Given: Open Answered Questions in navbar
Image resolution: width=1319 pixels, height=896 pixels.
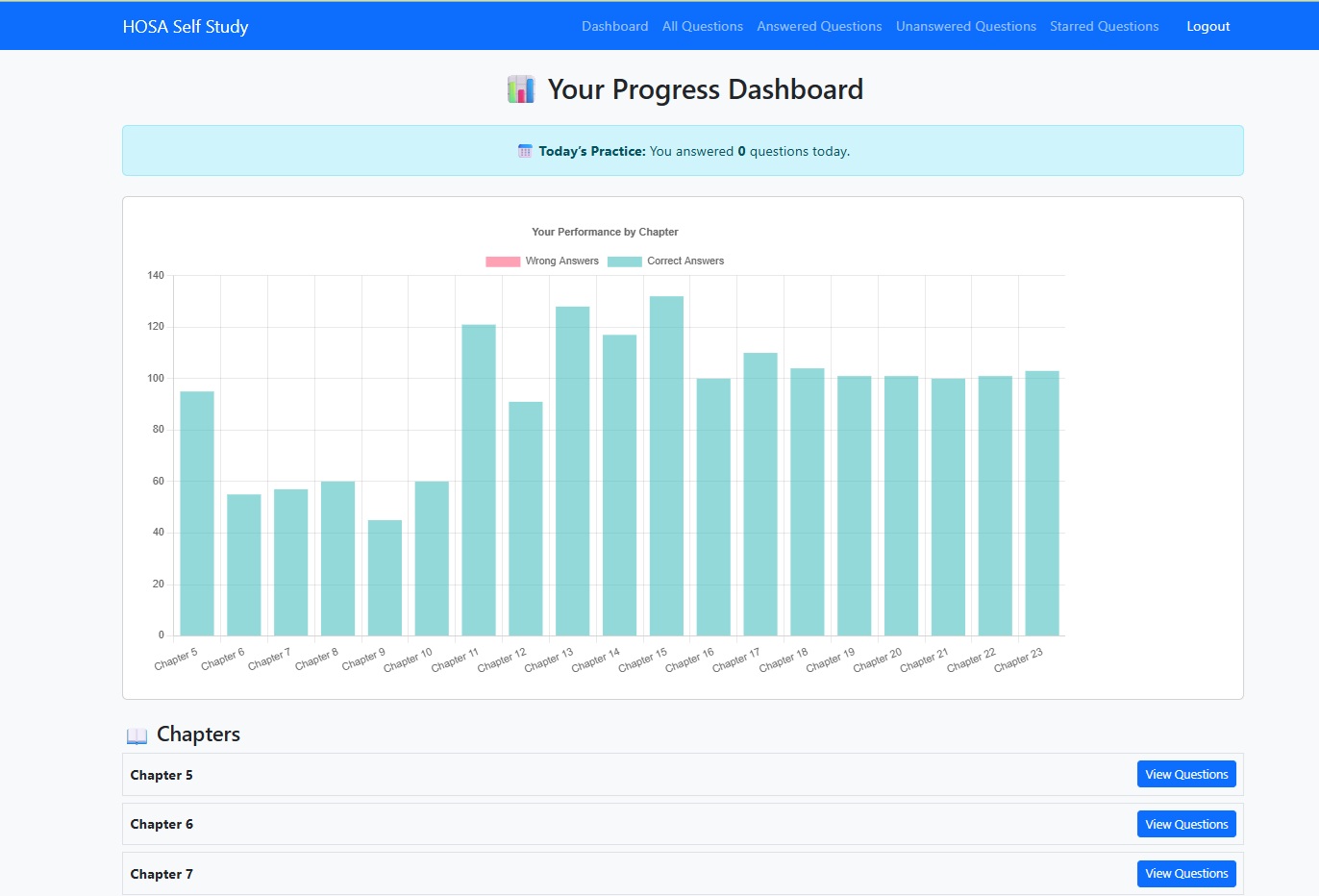Looking at the screenshot, I should 819,27.
